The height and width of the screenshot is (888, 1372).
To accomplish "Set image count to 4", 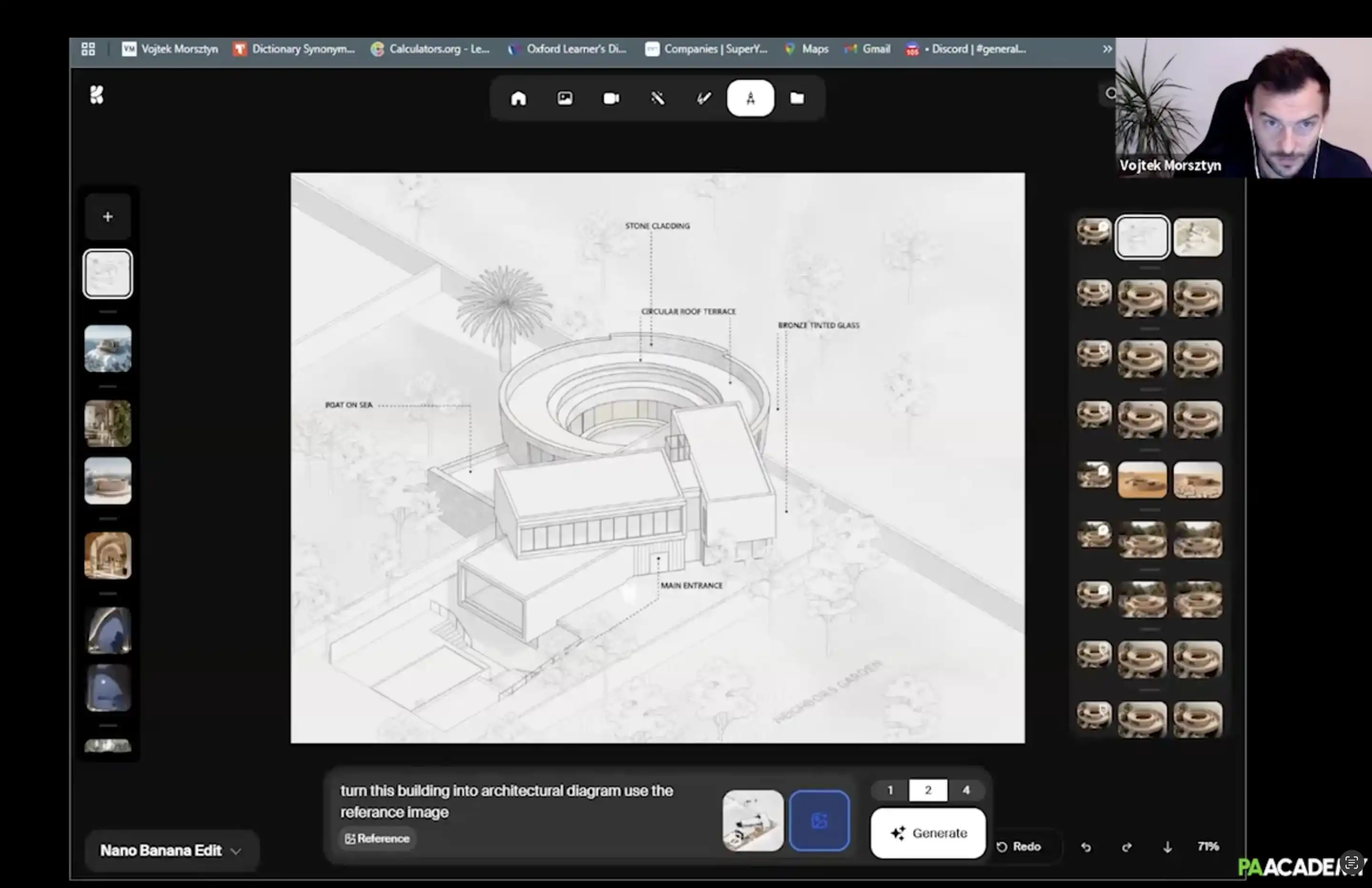I will tap(966, 790).
